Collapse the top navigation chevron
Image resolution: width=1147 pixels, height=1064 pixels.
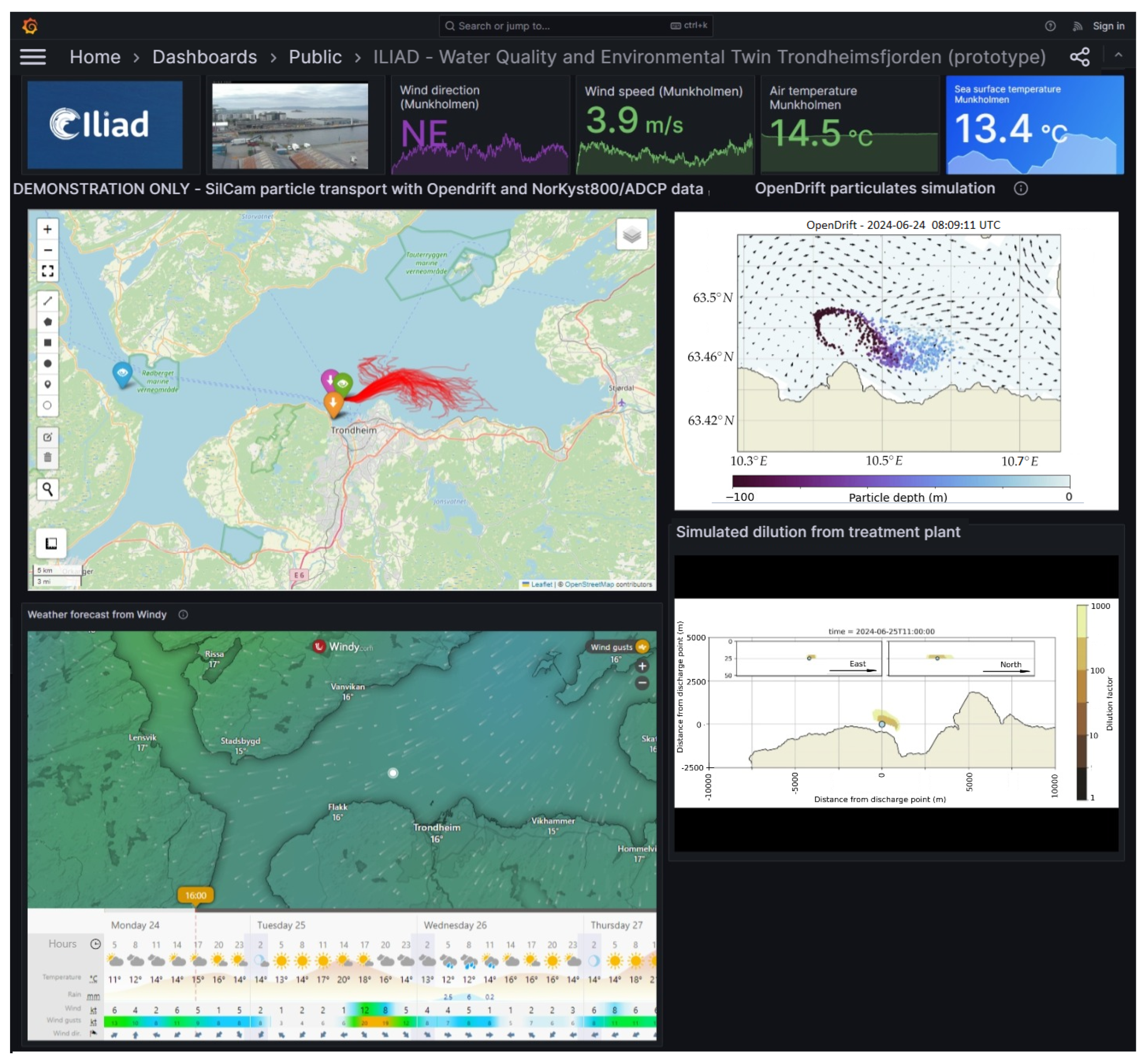tap(1118, 55)
